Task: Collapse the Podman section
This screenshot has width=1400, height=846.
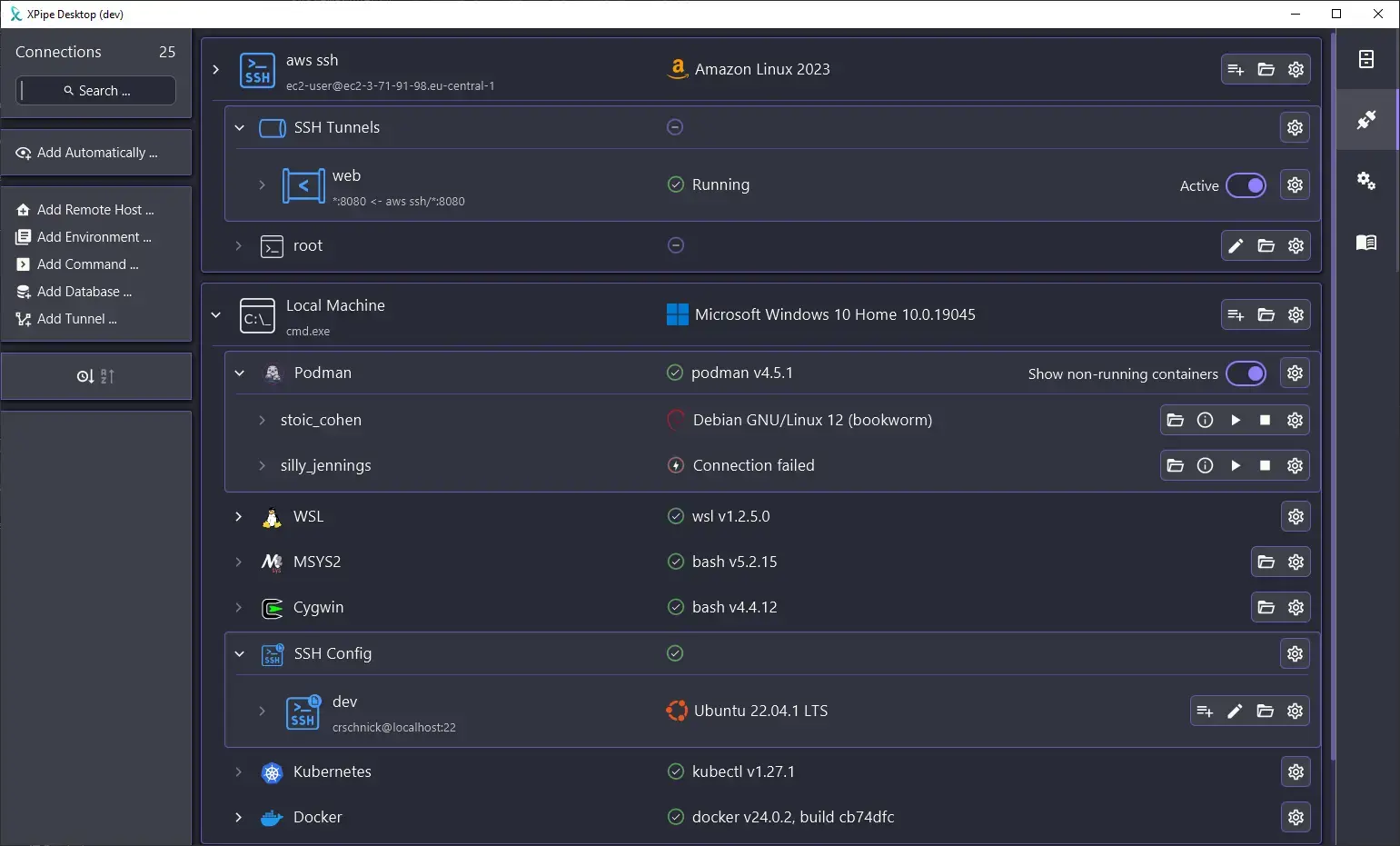Action: click(240, 373)
